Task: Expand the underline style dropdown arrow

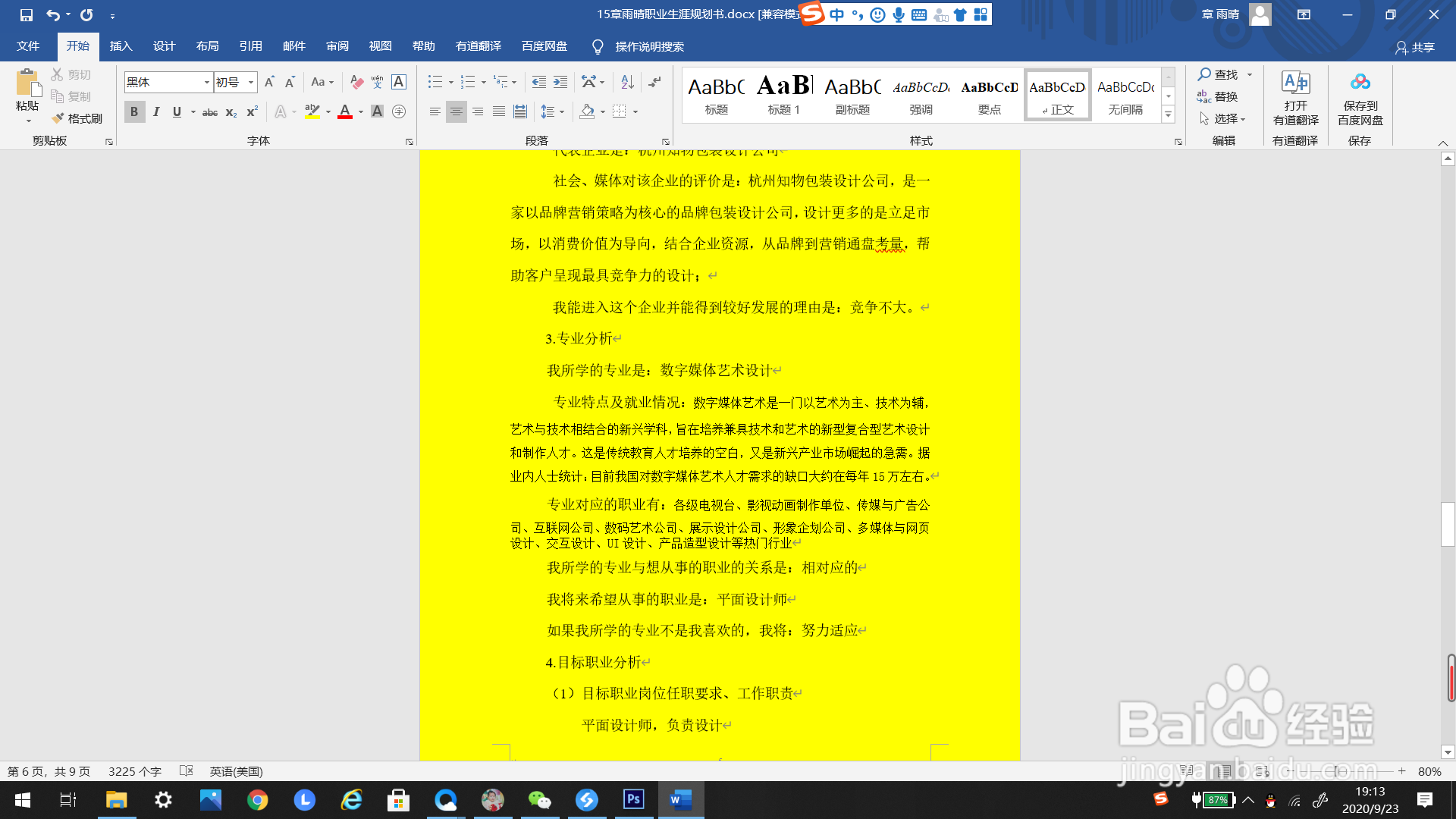Action: click(193, 112)
